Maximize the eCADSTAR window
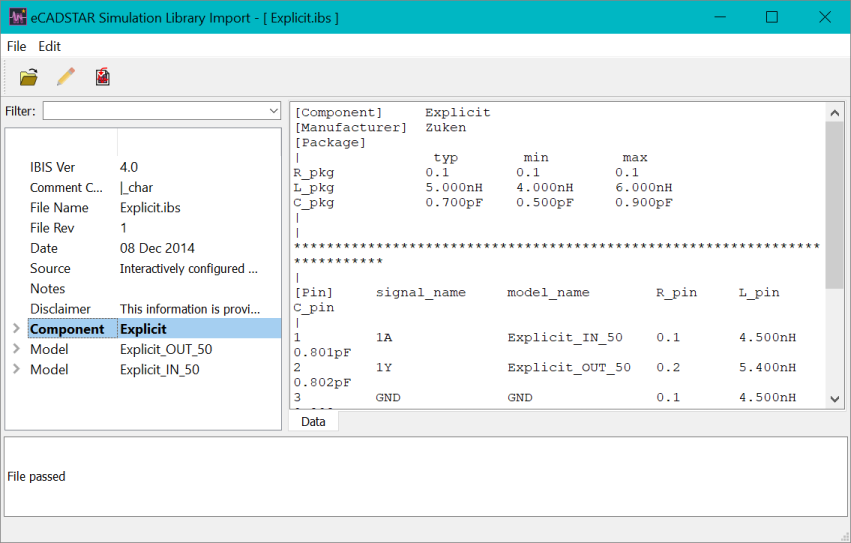This screenshot has width=851, height=543. [x=772, y=17]
